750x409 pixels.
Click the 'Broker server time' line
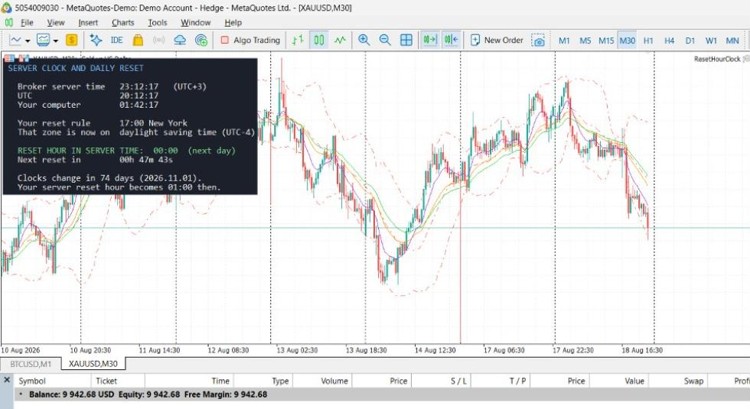click(112, 87)
